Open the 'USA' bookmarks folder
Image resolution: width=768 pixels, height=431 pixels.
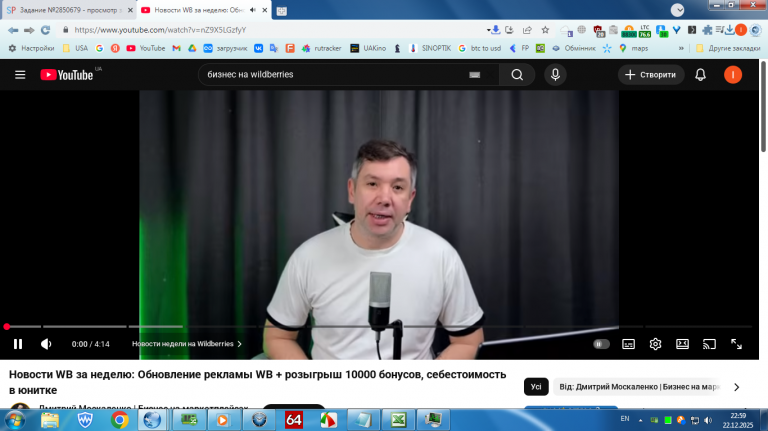(75, 48)
